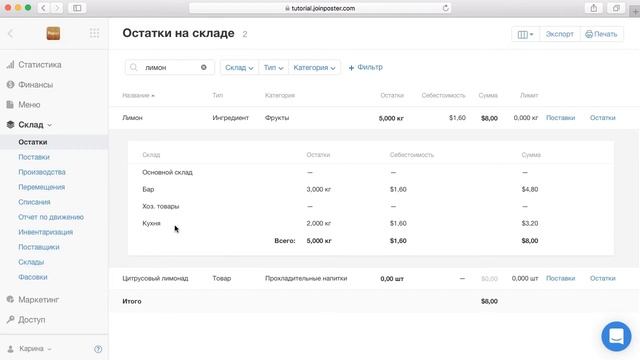The height and width of the screenshot is (360, 640).
Task: Open Перемещения page
Action: tap(42, 187)
